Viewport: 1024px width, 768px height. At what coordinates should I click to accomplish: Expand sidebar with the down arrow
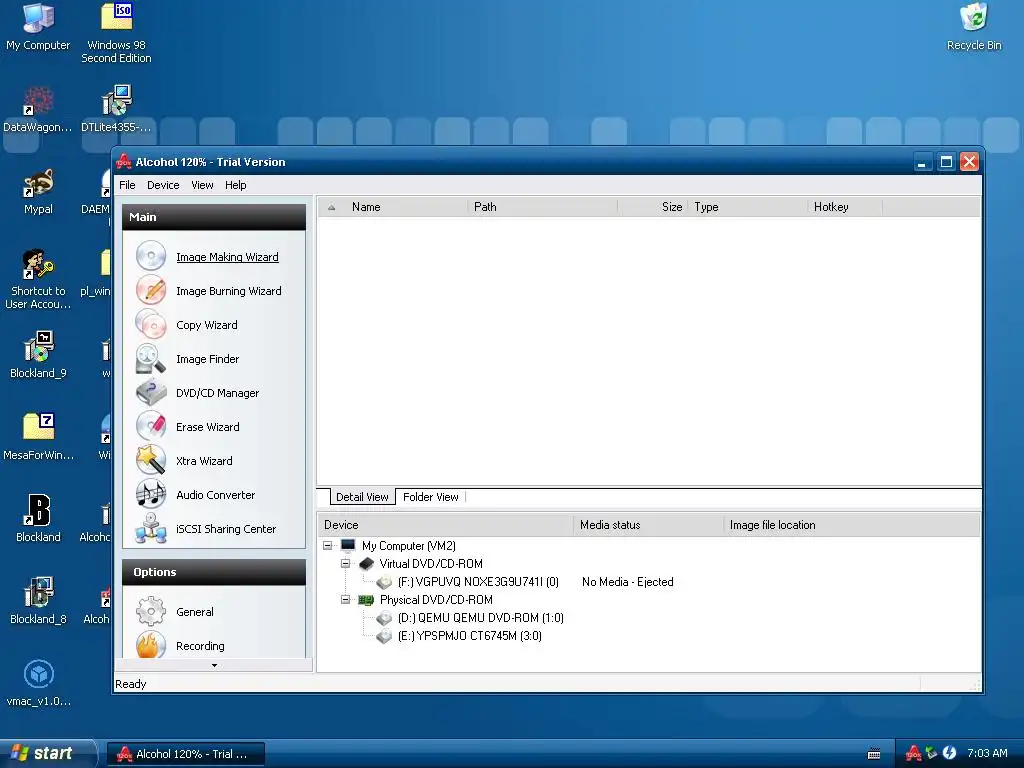pyautogui.click(x=214, y=665)
